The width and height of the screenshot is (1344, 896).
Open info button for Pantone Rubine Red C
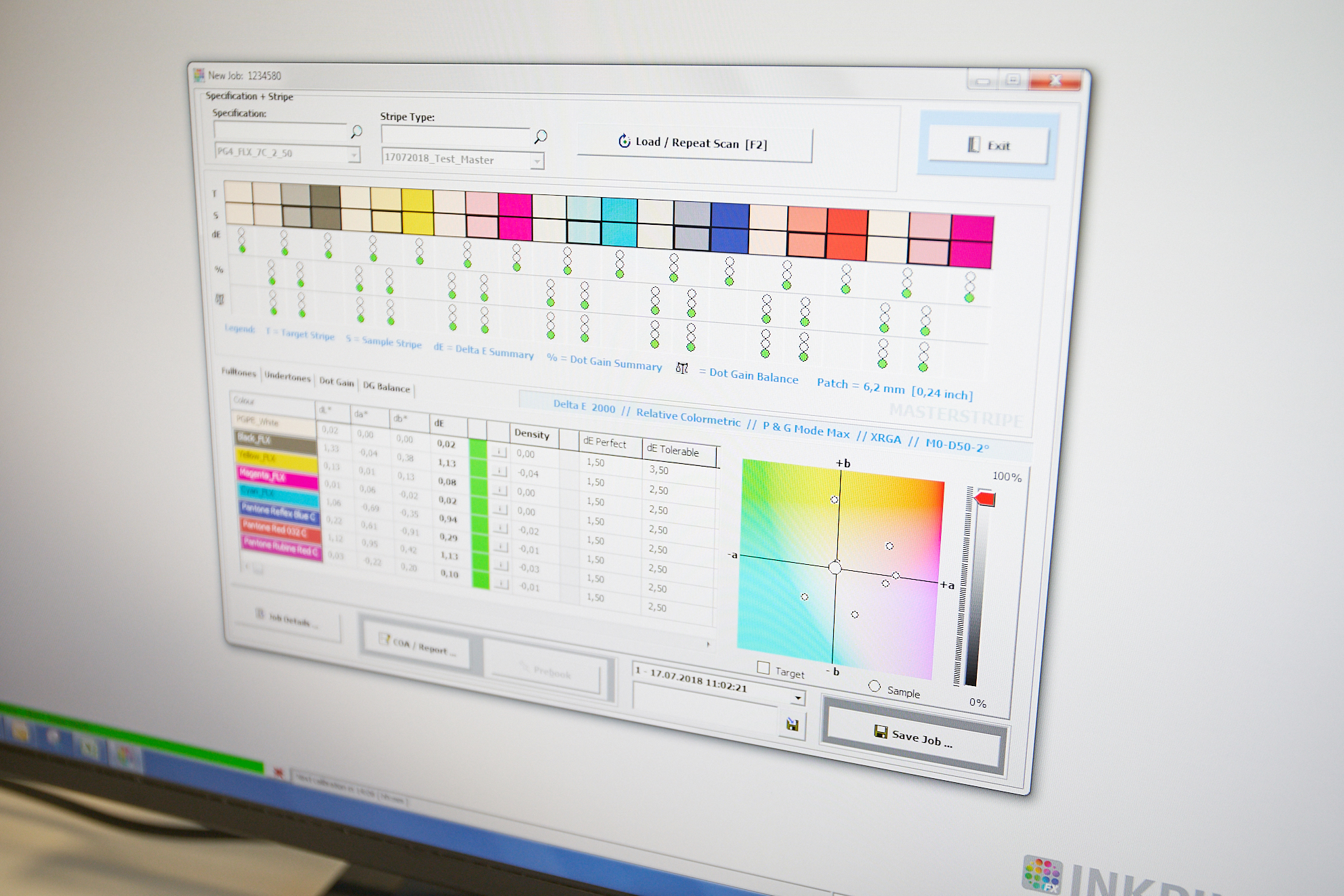pyautogui.click(x=502, y=584)
